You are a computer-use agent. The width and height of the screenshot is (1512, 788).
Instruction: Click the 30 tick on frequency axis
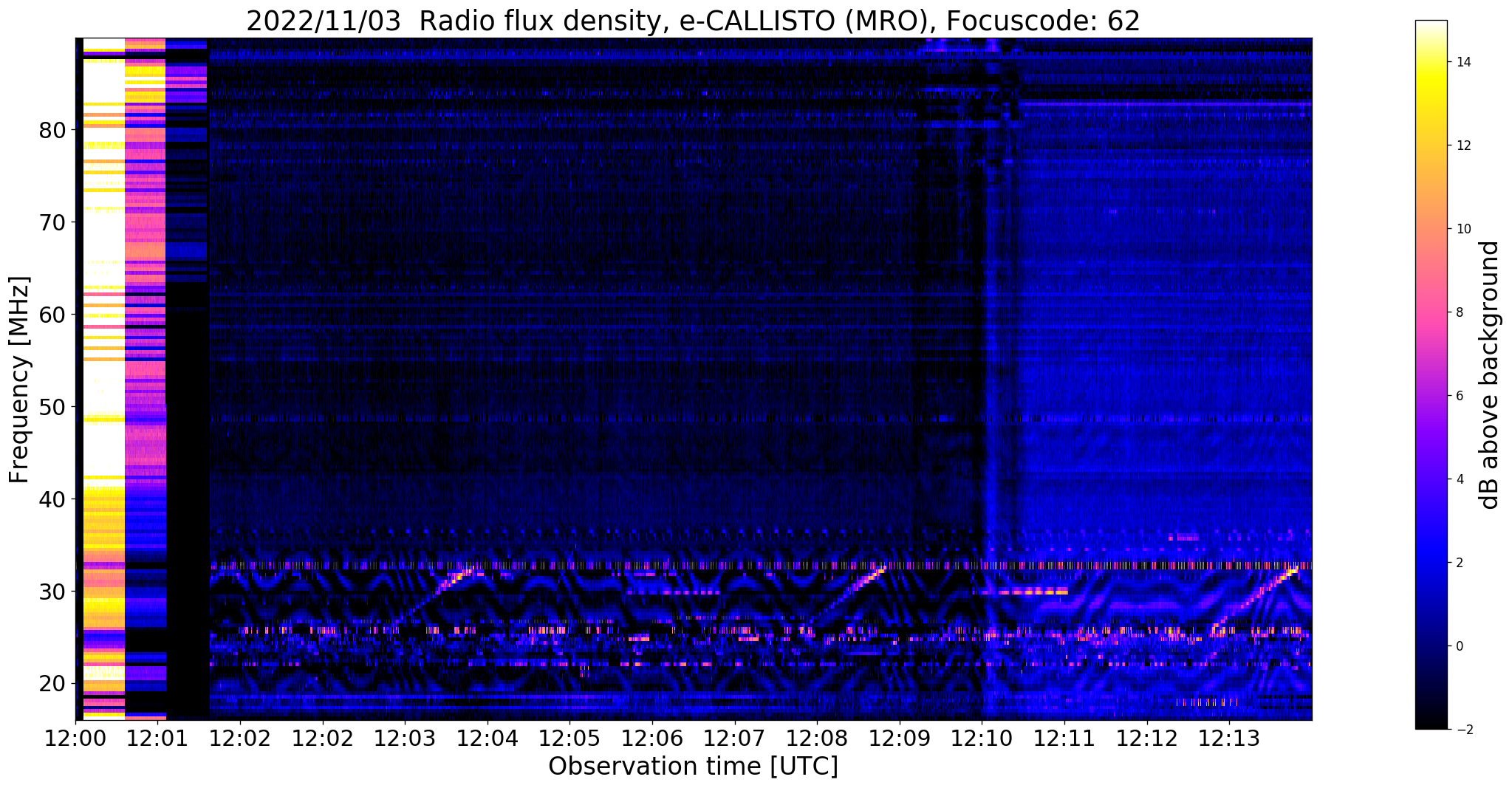[x=52, y=592]
